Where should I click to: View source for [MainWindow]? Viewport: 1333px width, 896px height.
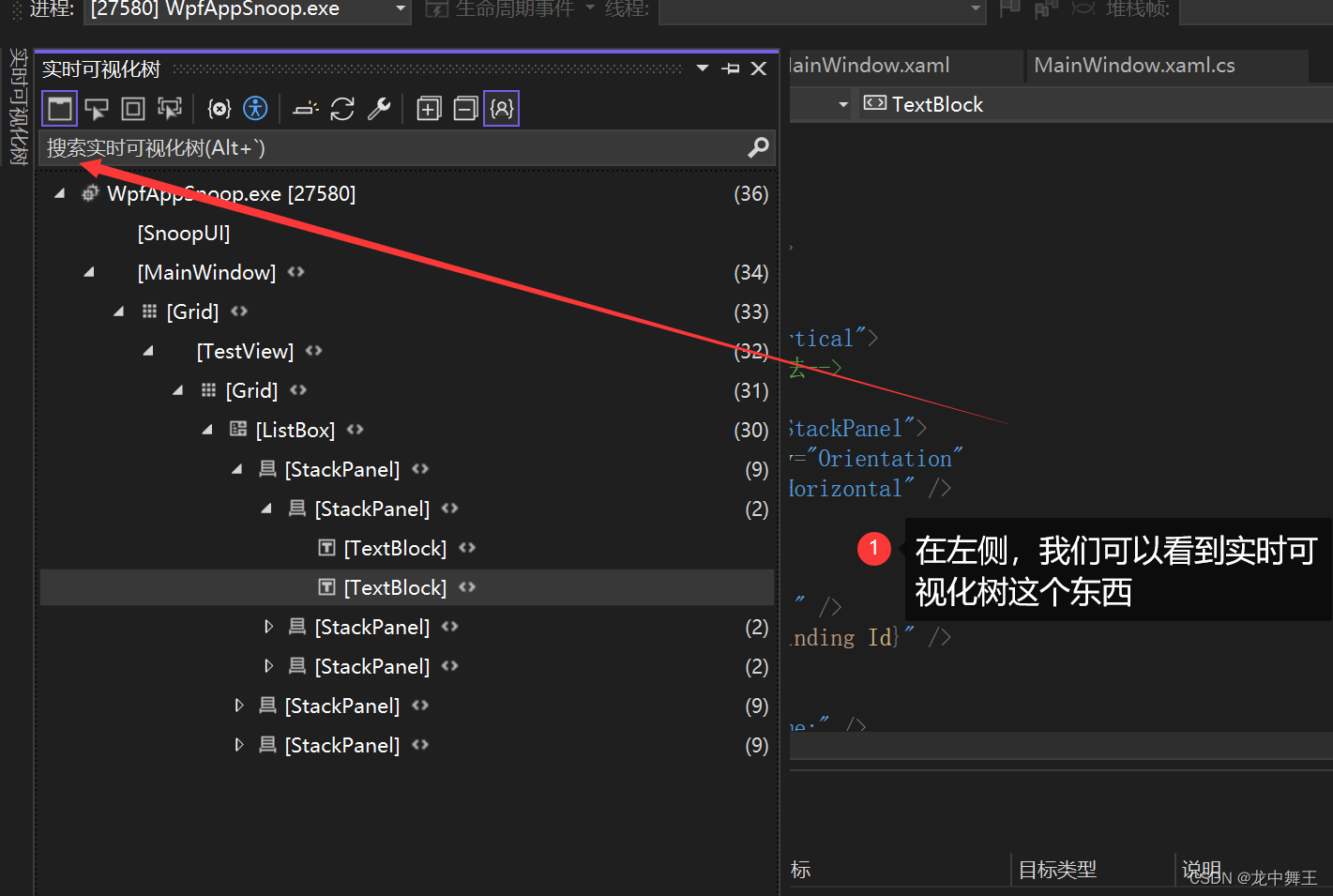(x=296, y=272)
